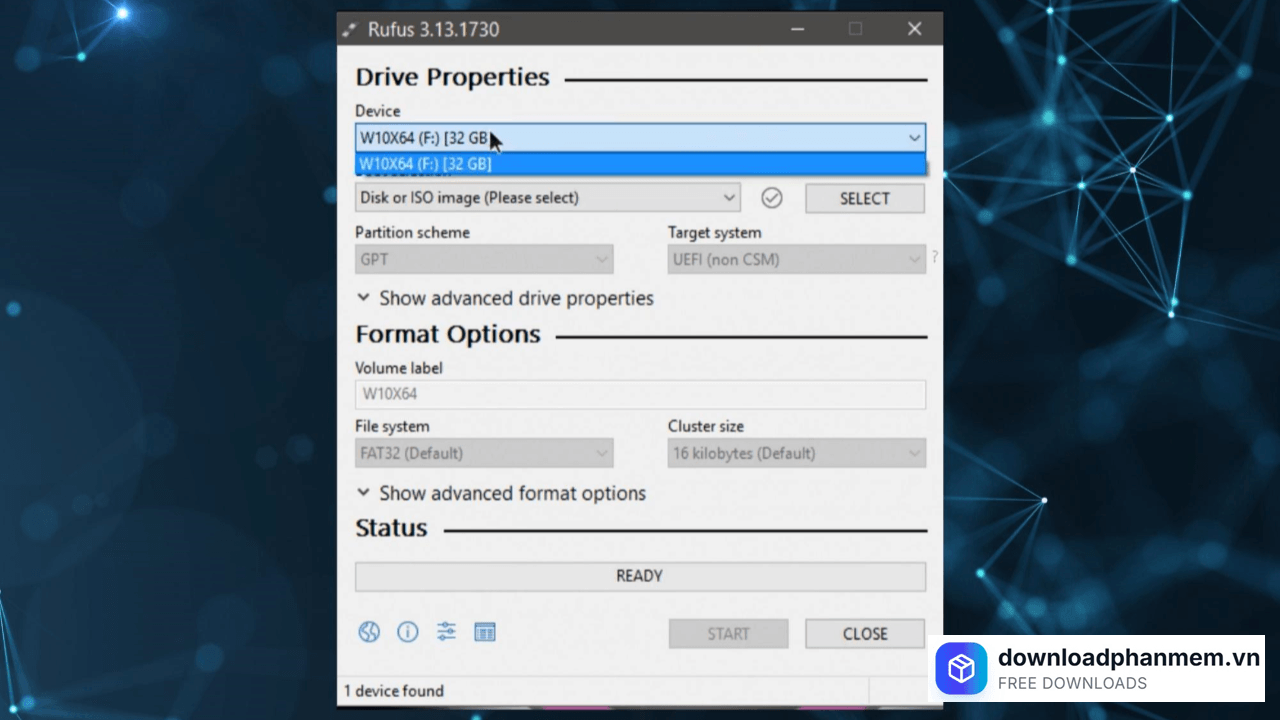This screenshot has width=1280, height=720.
Task: Open the Device dropdown arrow
Action: tap(914, 138)
